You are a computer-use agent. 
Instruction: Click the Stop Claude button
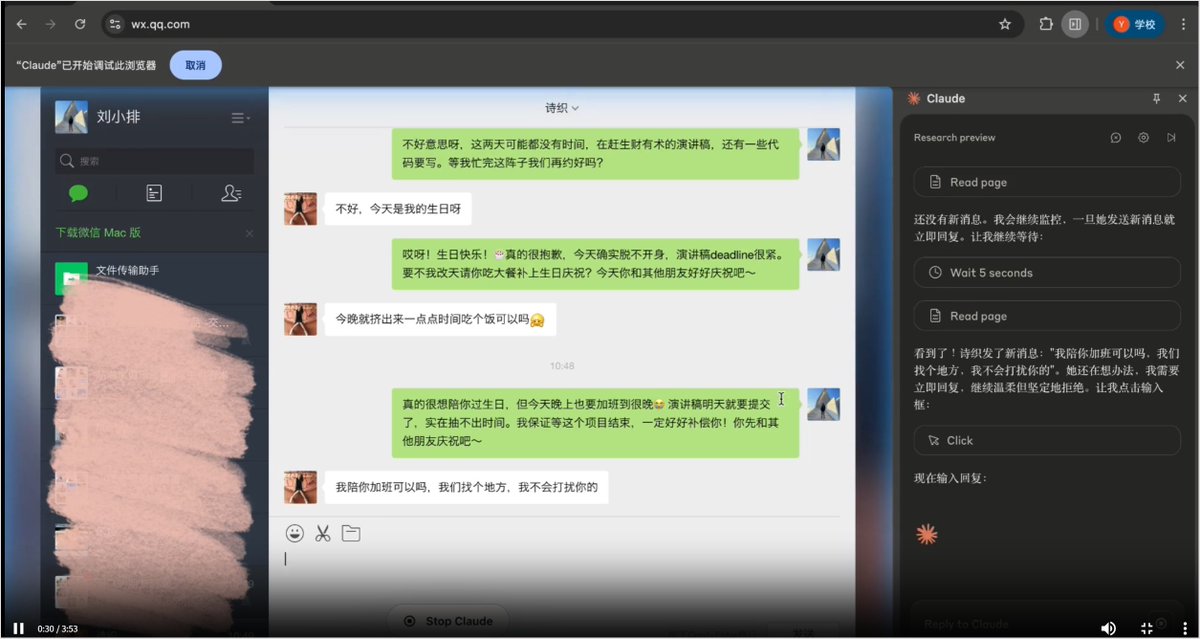(x=448, y=621)
